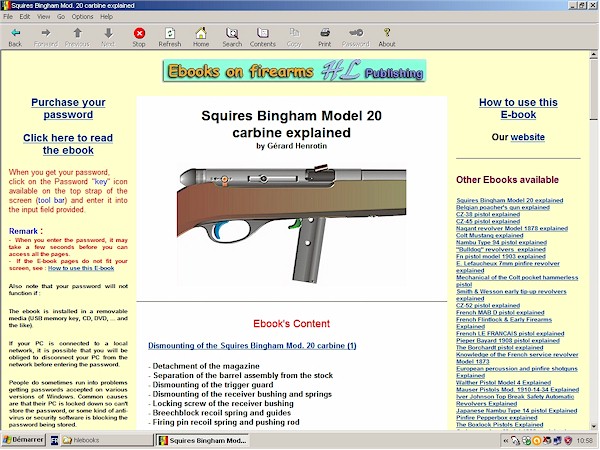Visit Our website link

[x=528, y=137]
